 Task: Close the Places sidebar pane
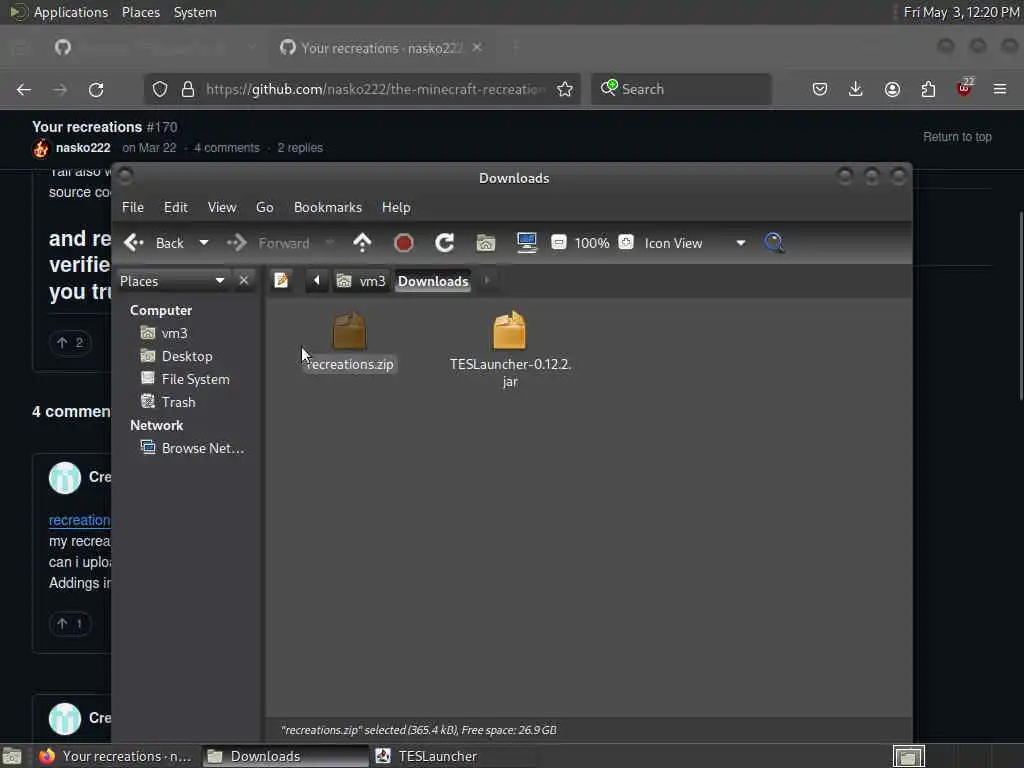click(244, 281)
